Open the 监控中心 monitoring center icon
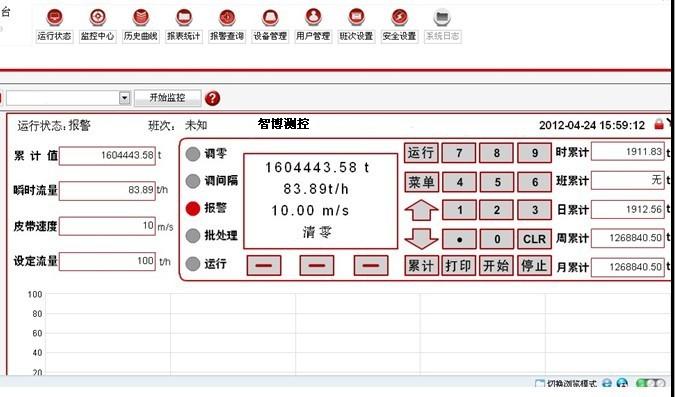 point(98,17)
